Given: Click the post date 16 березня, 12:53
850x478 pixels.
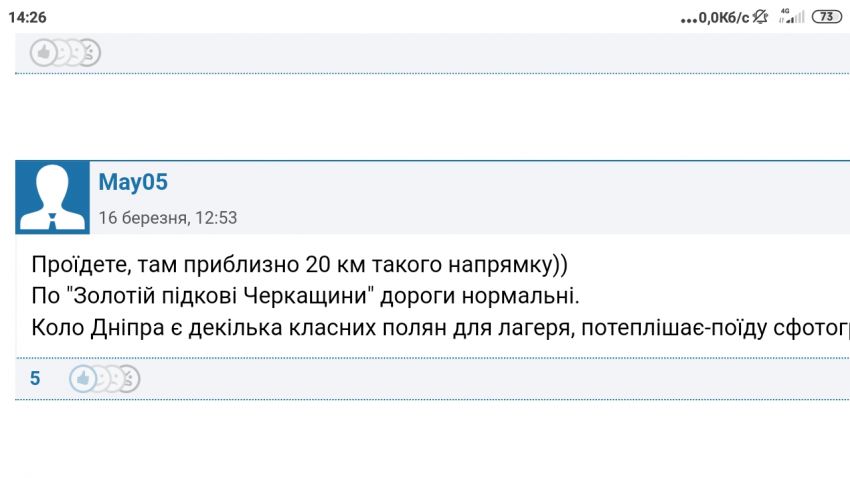Looking at the screenshot, I should (168, 218).
